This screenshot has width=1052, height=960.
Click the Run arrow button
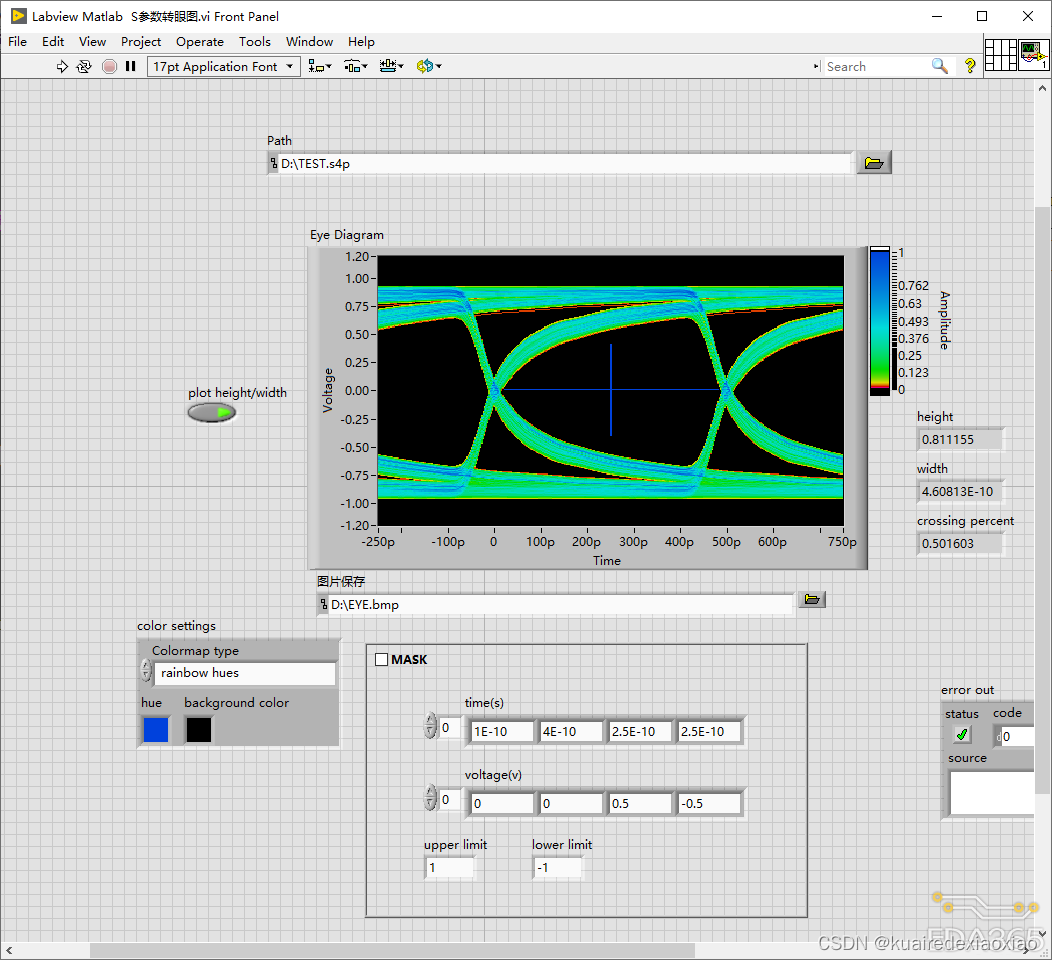click(x=62, y=66)
